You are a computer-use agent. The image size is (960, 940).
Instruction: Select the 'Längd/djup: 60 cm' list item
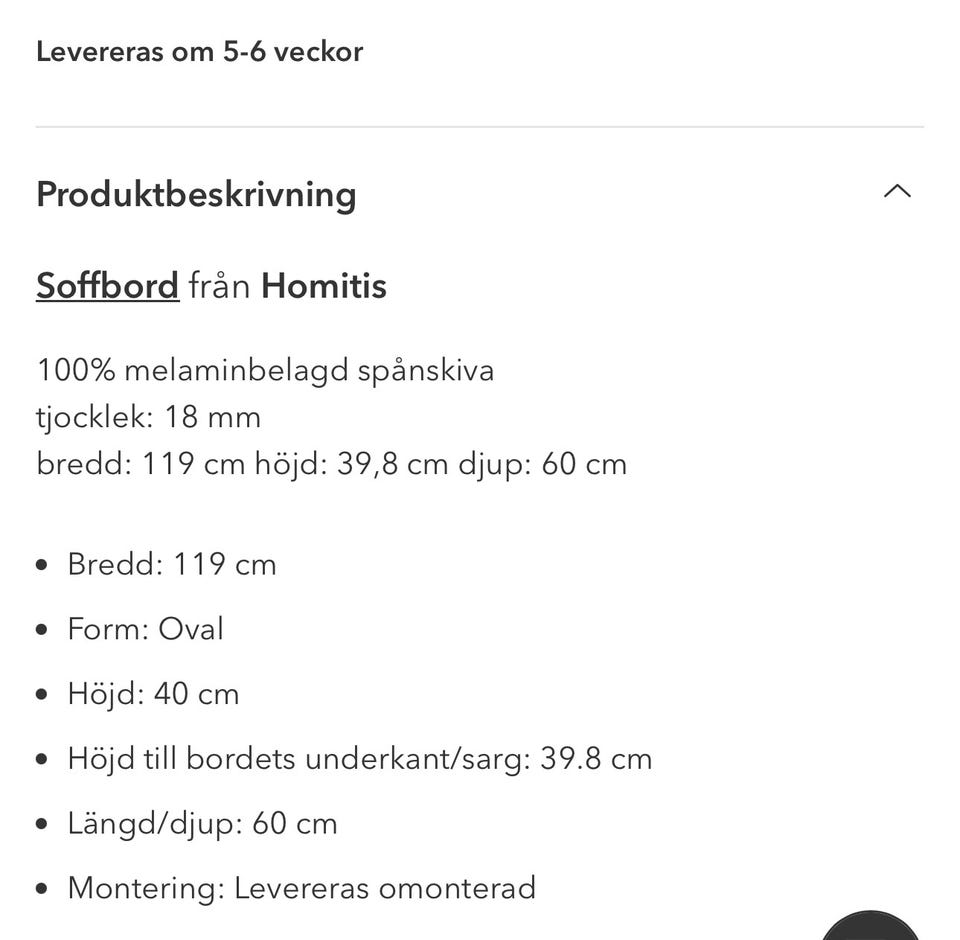(x=202, y=824)
